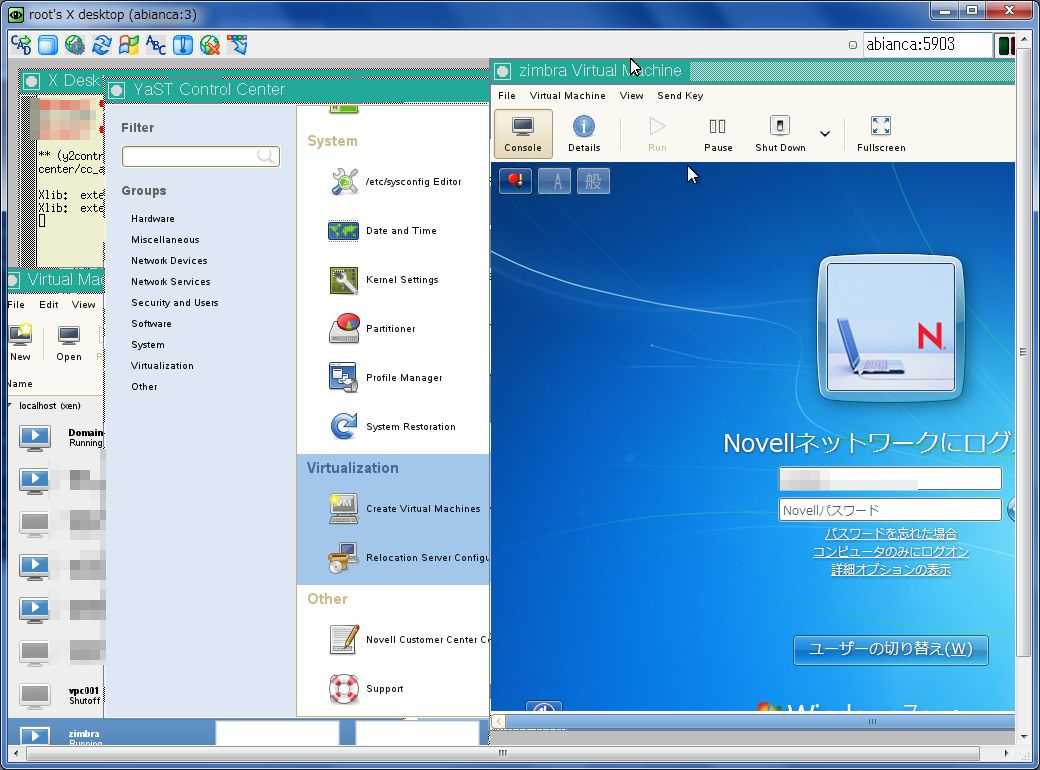Open the Send Key menu
The width and height of the screenshot is (1040, 770).
680,96
